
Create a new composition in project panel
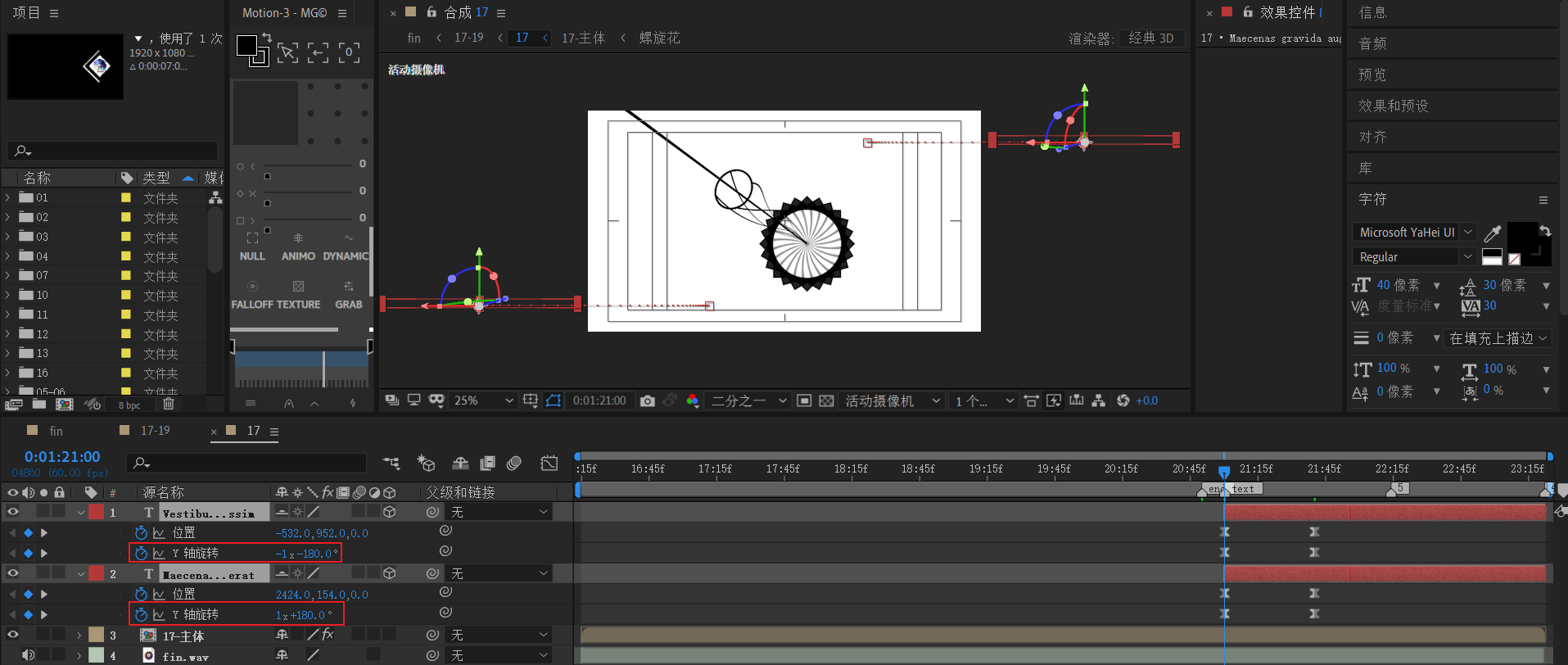[64, 404]
